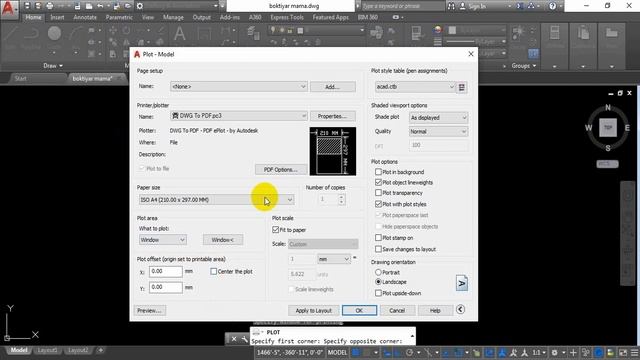Click the TOP face of ViewCube
640x360 pixels.
pos(608,127)
